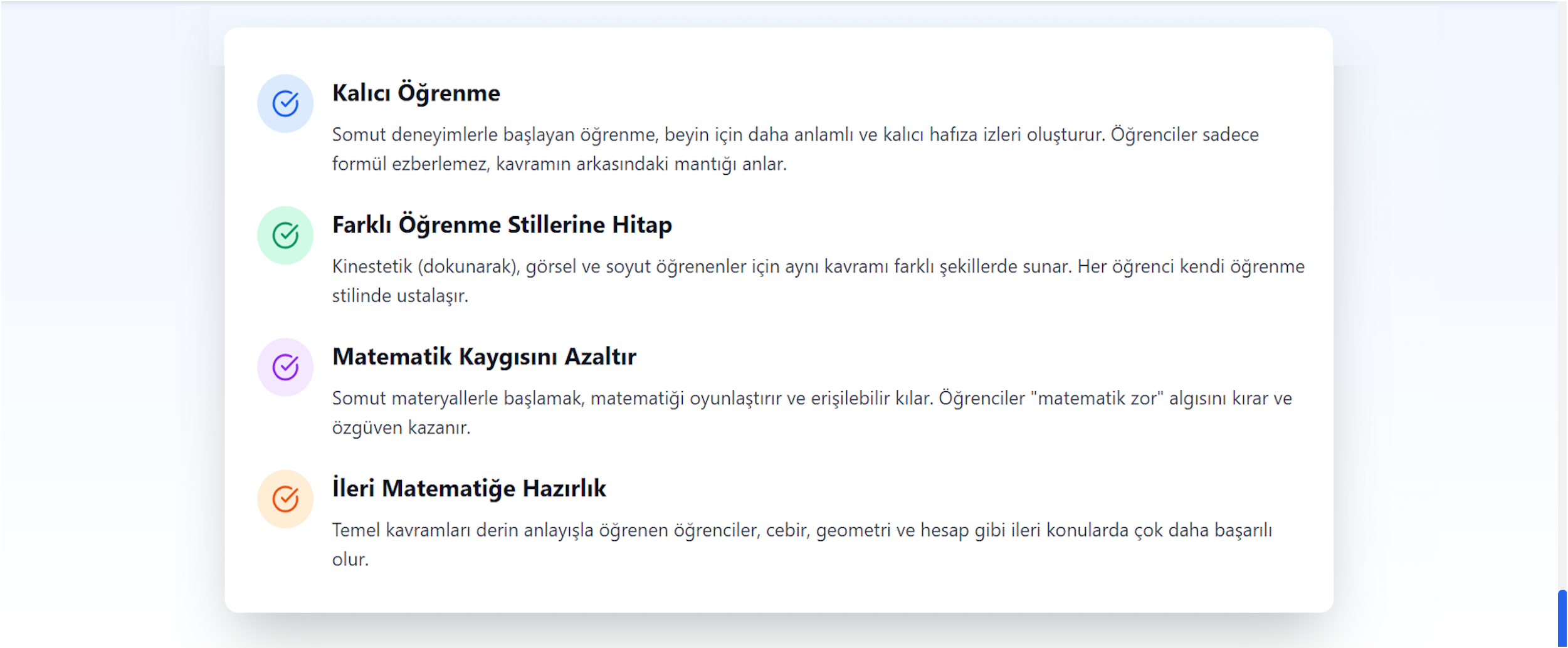The image size is (1568, 648).
Task: Click the green checkmark icon beside Farklı Öğrenme Stillerine Hitap
Action: 285,236
